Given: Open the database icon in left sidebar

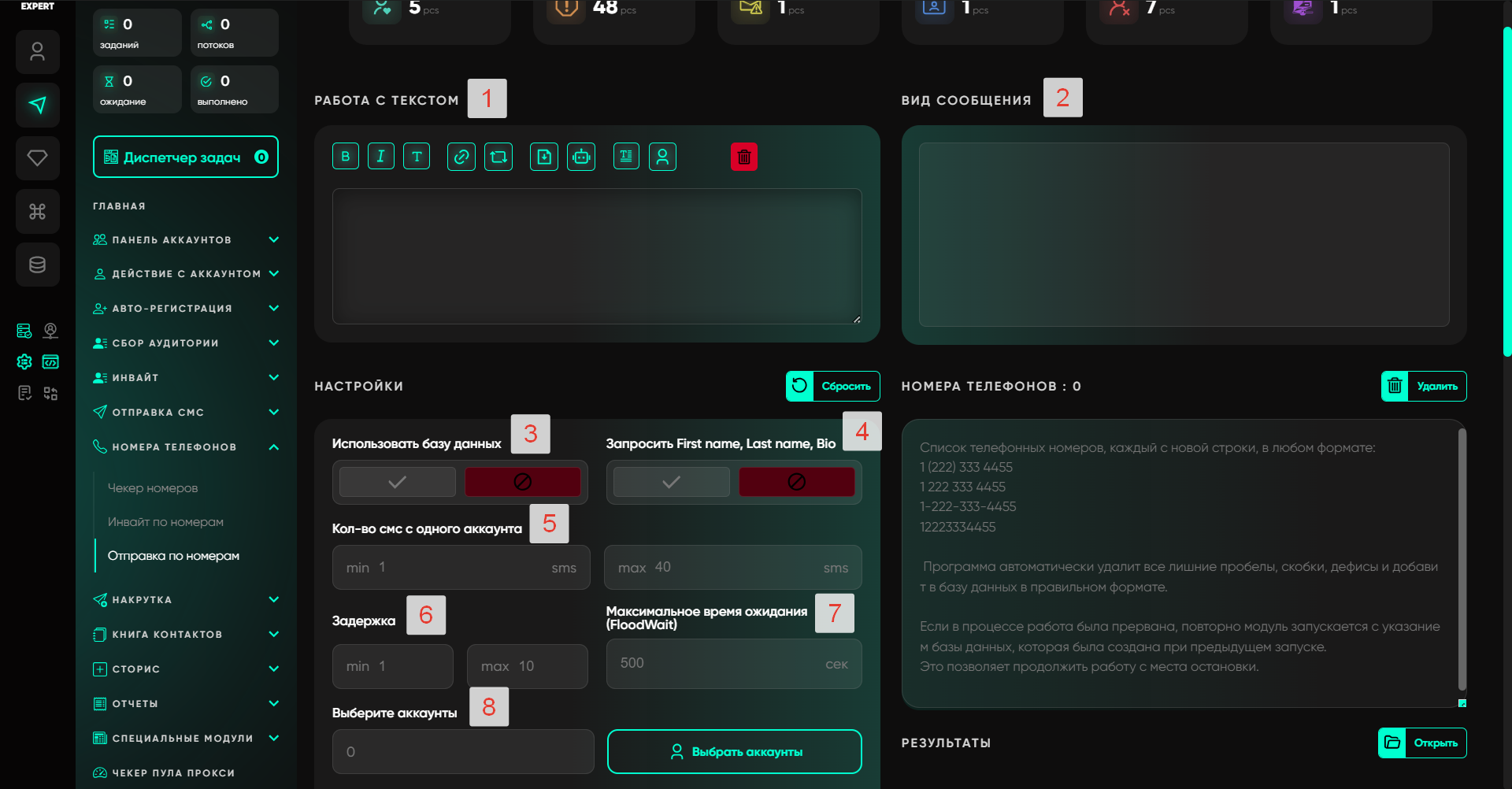Looking at the screenshot, I should pyautogui.click(x=37, y=265).
